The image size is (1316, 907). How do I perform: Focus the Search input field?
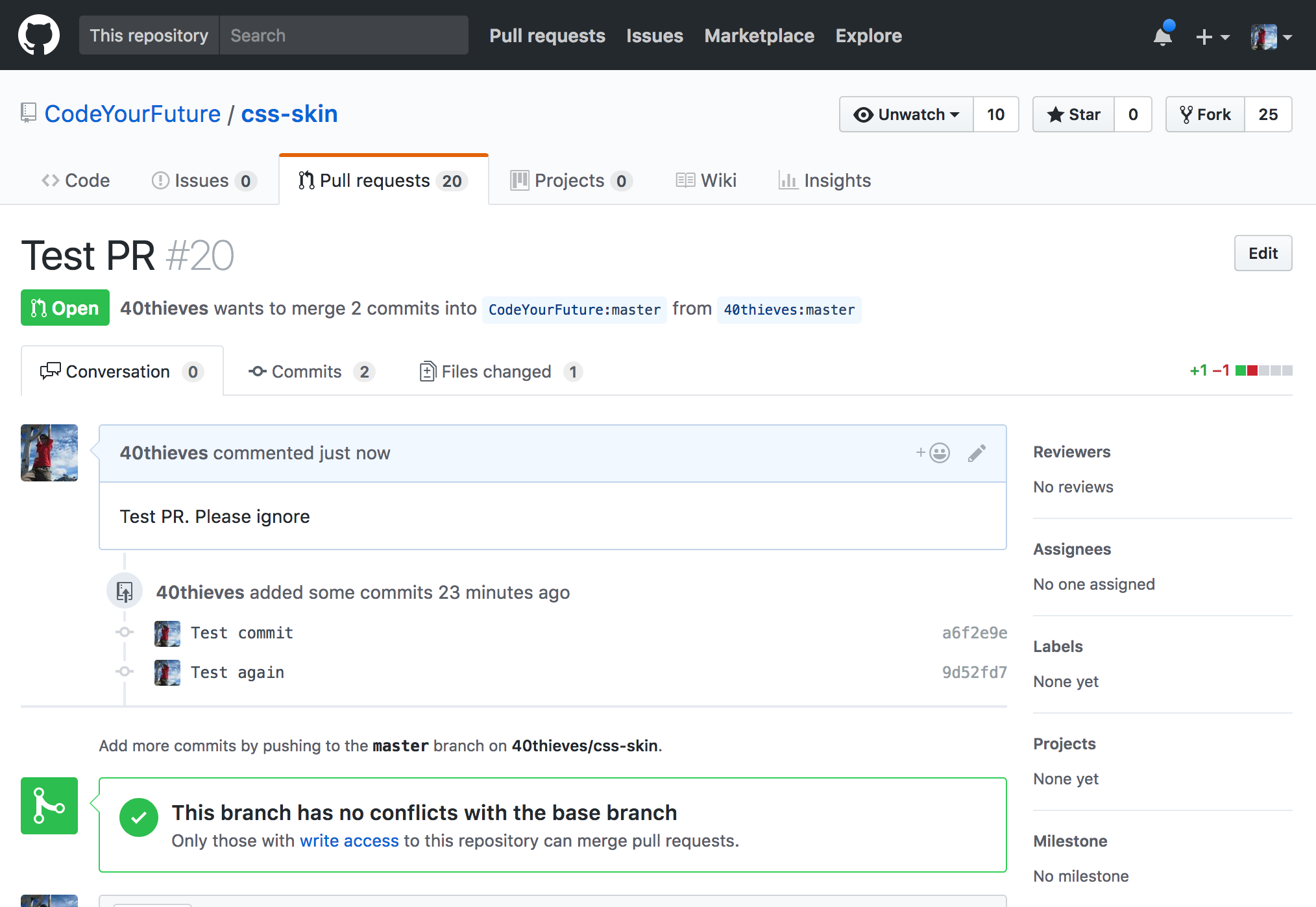click(x=344, y=35)
